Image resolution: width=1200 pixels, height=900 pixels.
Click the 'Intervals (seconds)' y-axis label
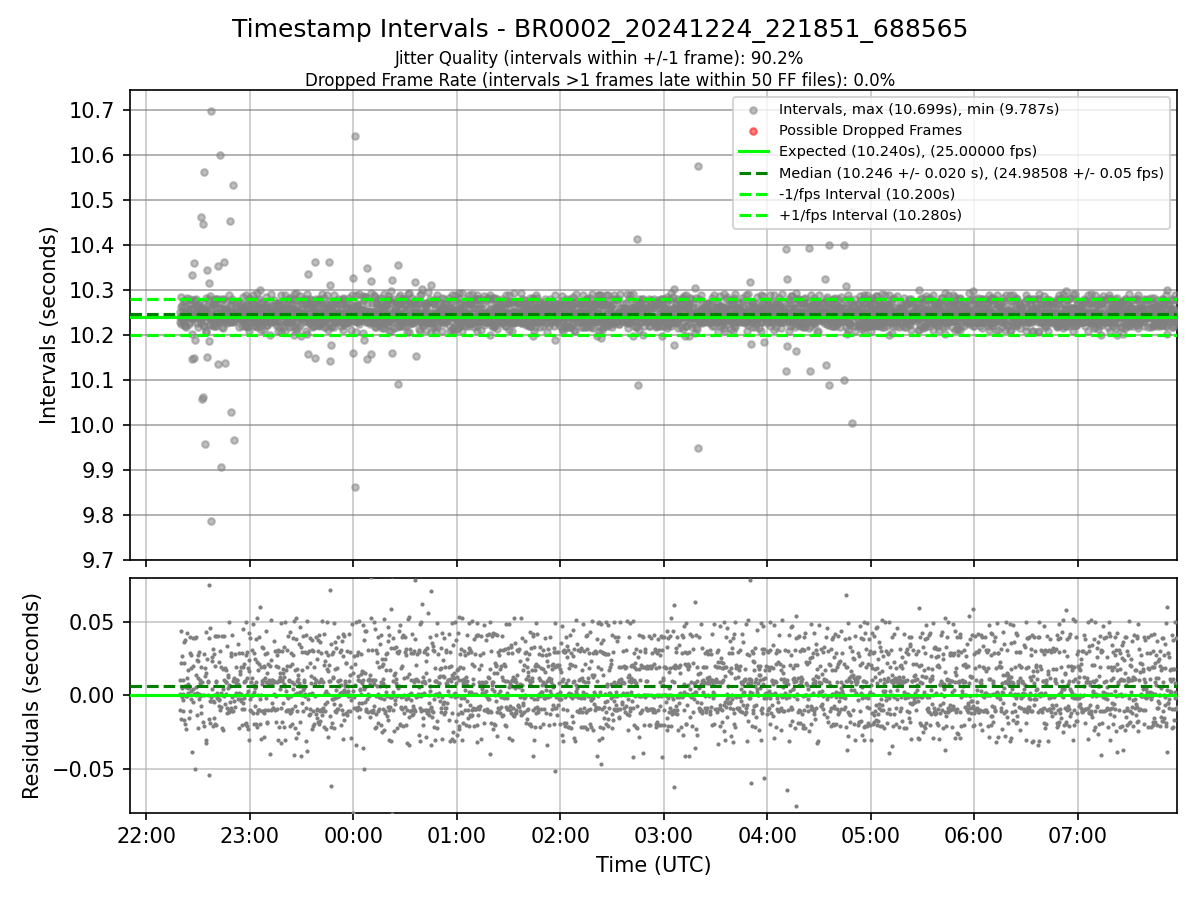coord(49,325)
